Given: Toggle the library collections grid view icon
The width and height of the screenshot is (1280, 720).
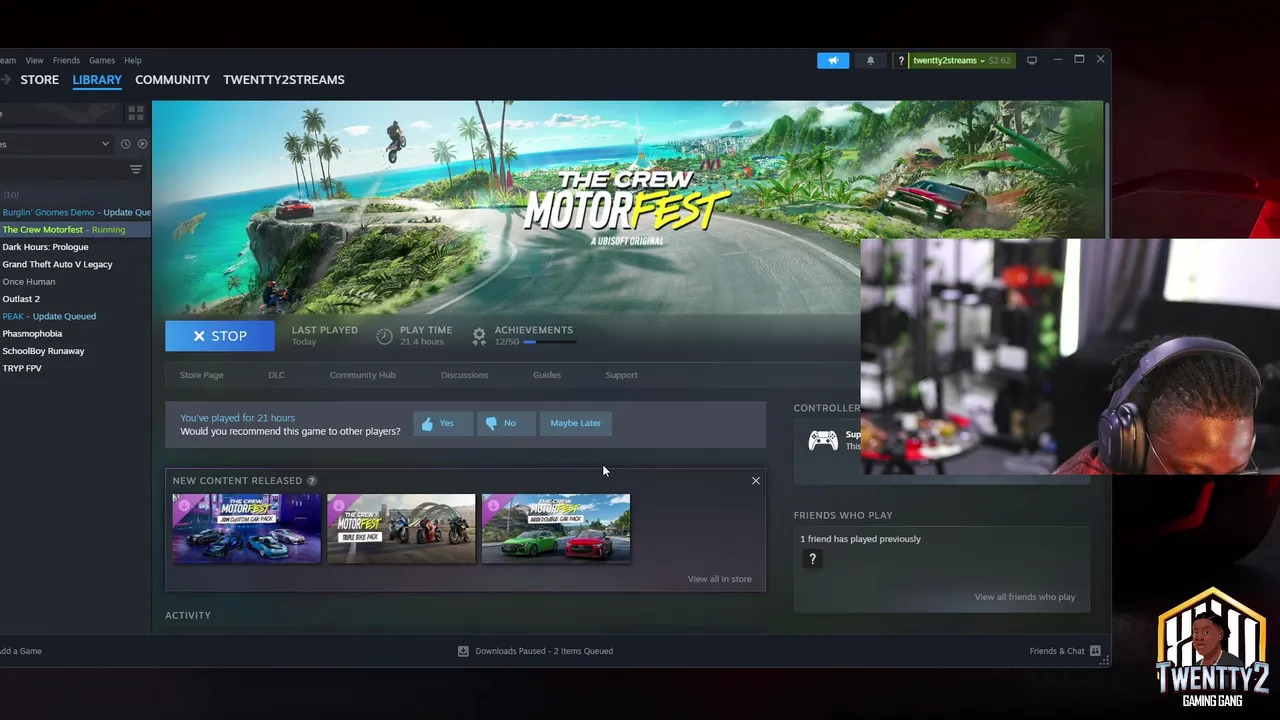Looking at the screenshot, I should coord(136,113).
